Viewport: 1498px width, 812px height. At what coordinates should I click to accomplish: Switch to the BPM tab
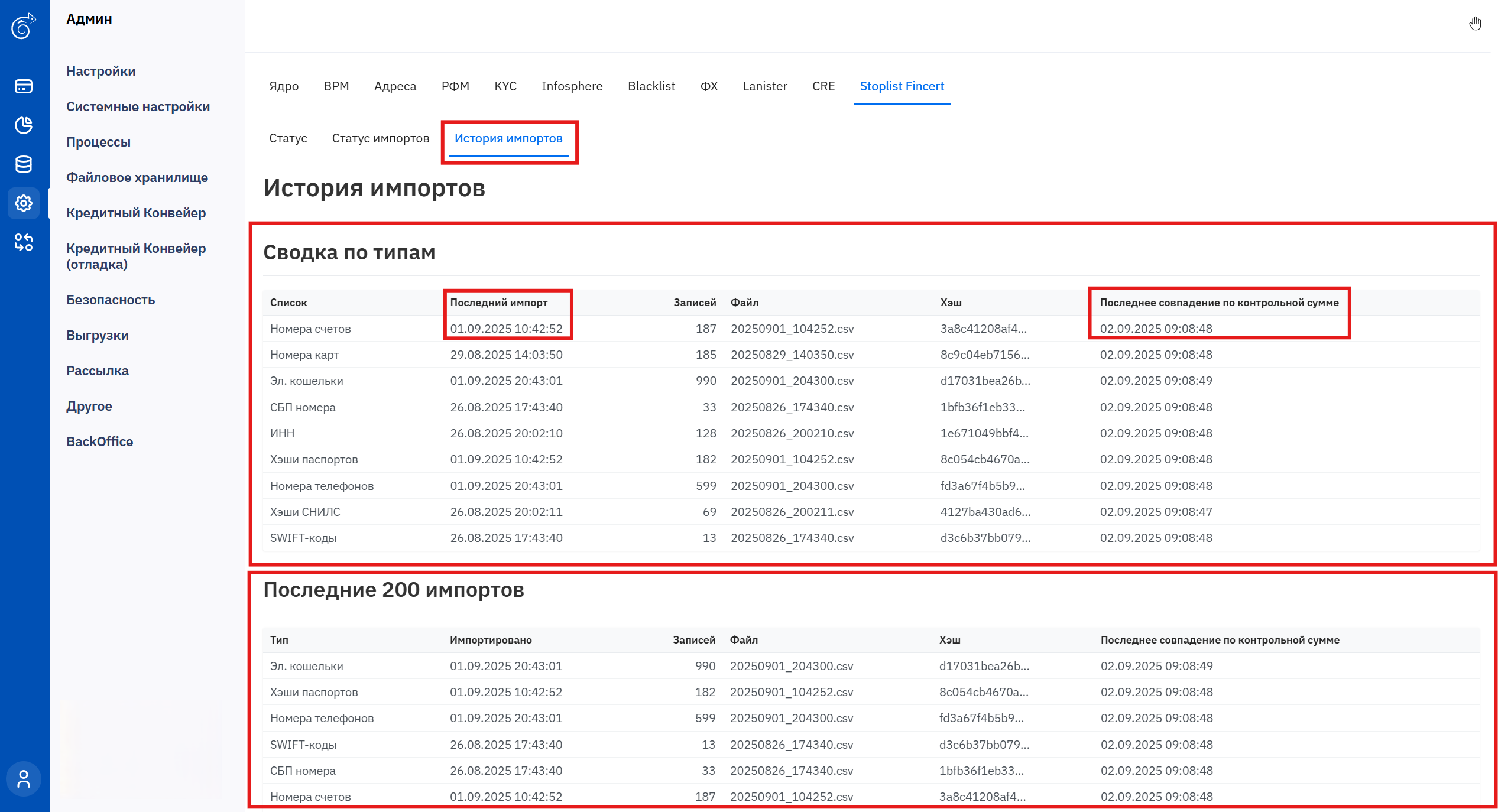(x=336, y=86)
